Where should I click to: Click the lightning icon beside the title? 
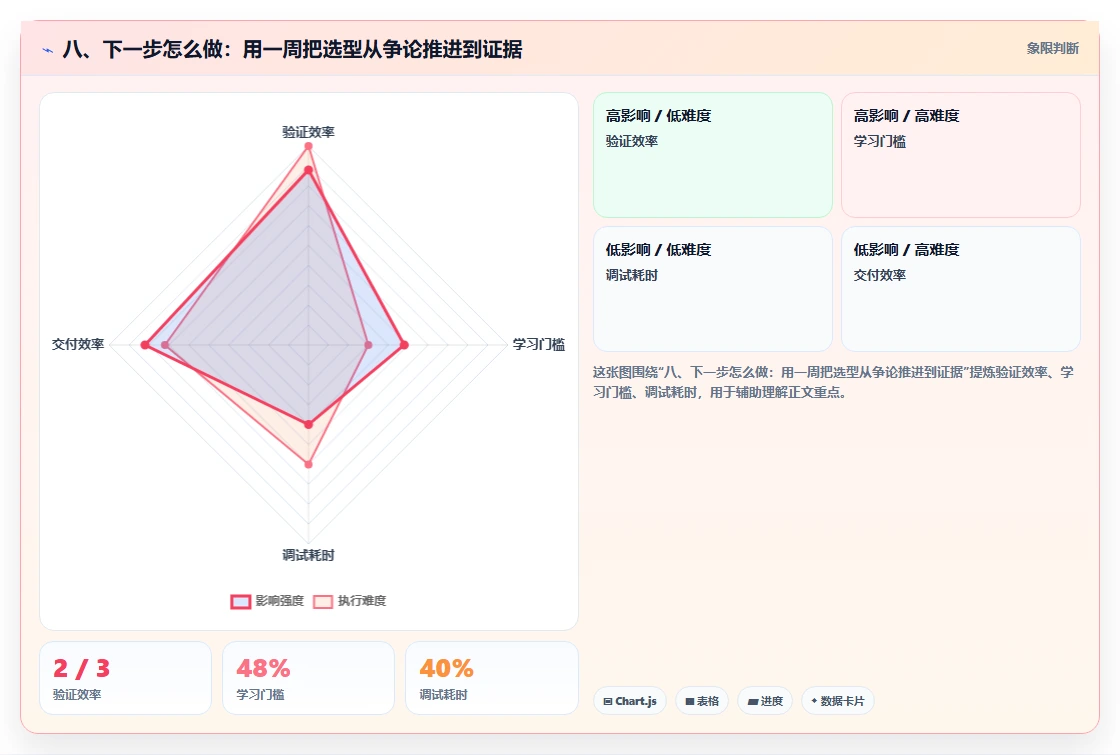[x=48, y=50]
